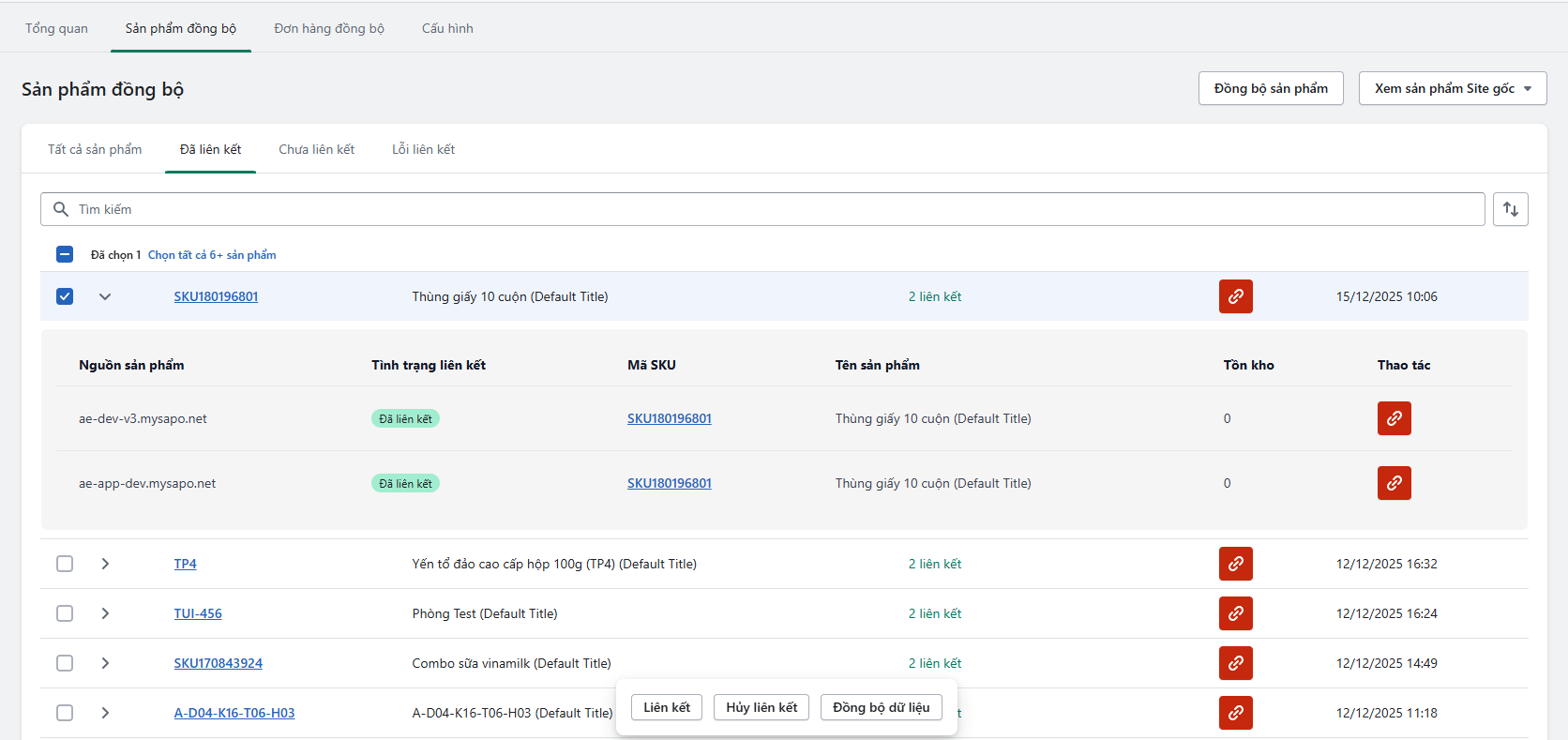The image size is (1568, 740).
Task: Click link icon for A-D04-K16-T06-H03 row
Action: 1235,713
